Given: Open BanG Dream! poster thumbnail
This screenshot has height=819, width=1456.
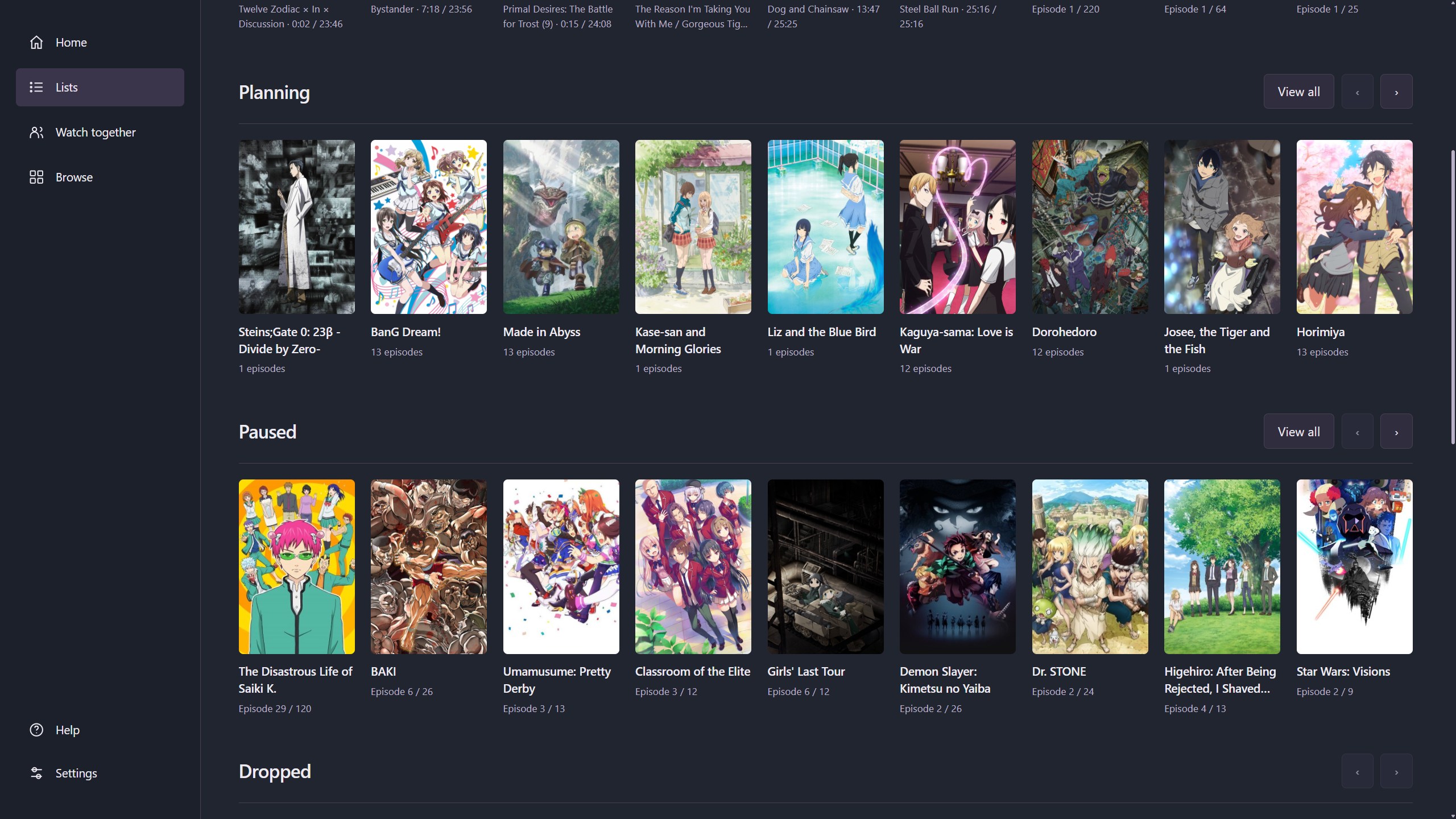Looking at the screenshot, I should point(429,227).
